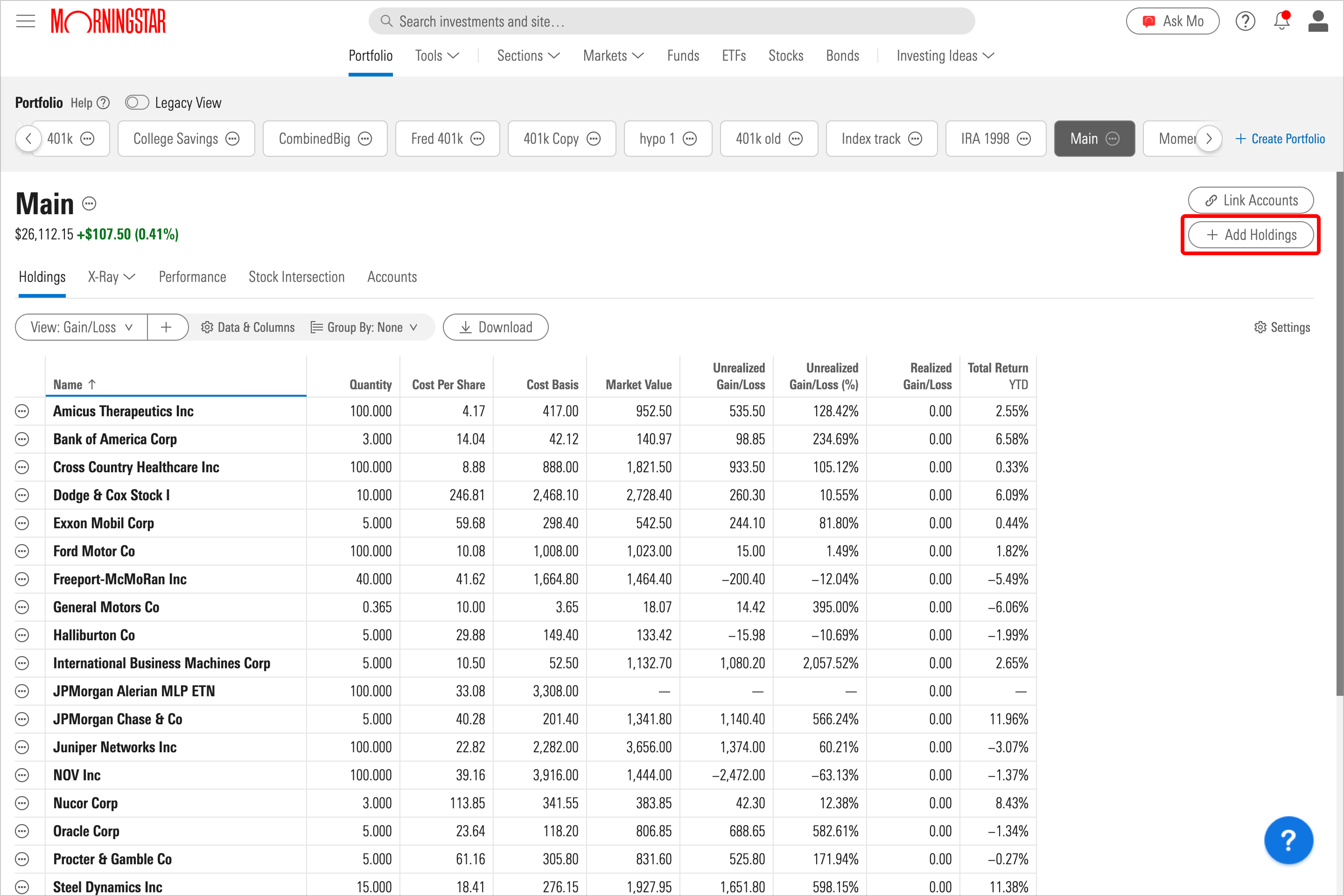This screenshot has width=1344, height=896.
Task: Open the Group By: None dropdown
Action: [x=364, y=328]
